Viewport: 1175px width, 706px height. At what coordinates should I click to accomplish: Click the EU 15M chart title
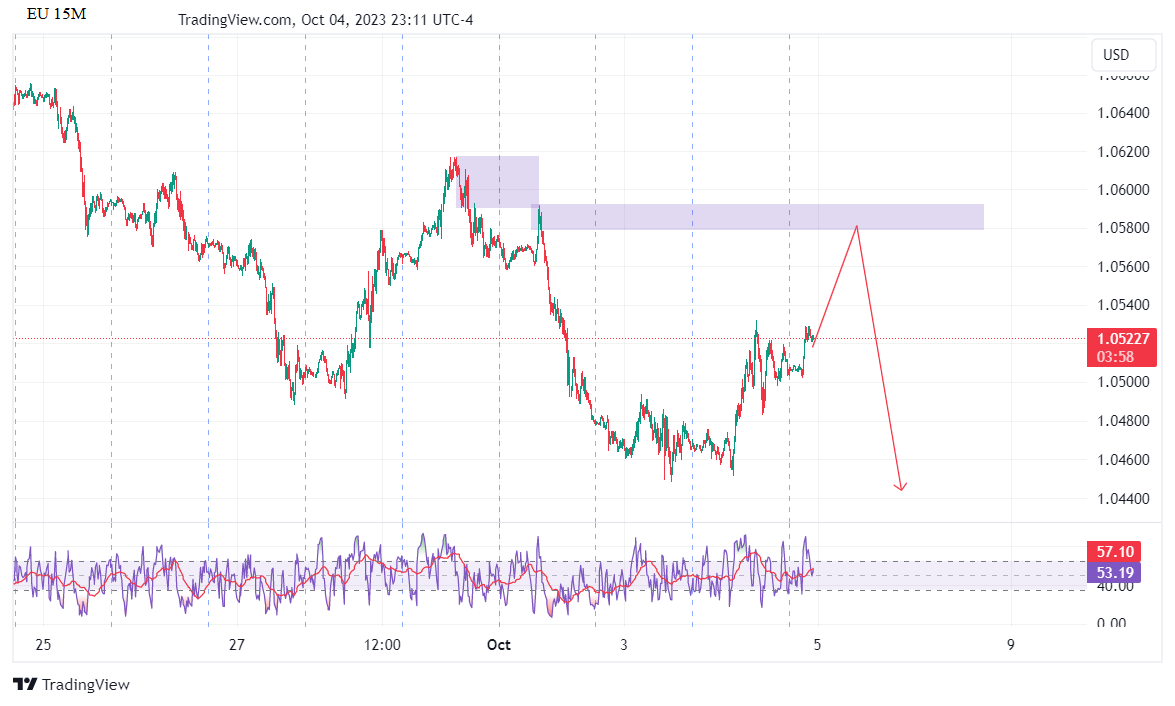click(56, 14)
